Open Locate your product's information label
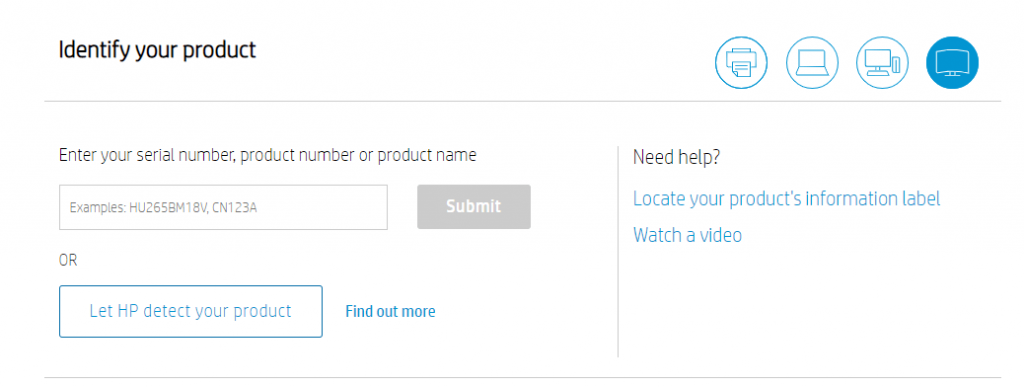The height and width of the screenshot is (387, 1024). pyautogui.click(x=786, y=198)
